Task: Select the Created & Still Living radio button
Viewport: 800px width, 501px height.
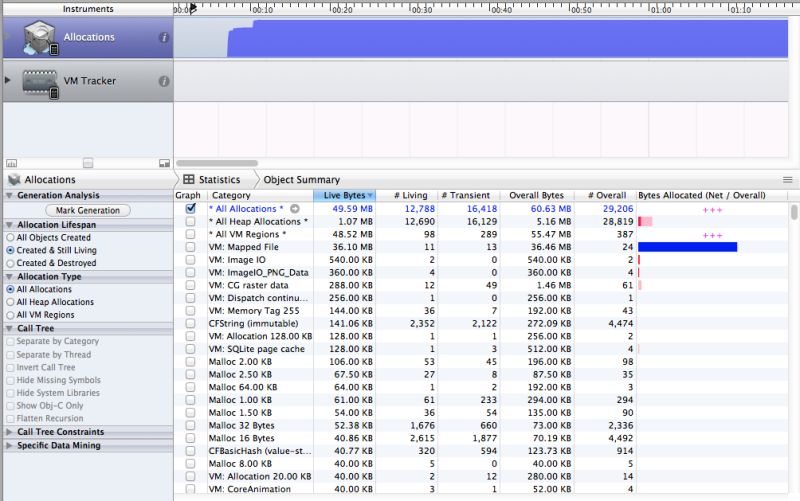Action: 10,250
